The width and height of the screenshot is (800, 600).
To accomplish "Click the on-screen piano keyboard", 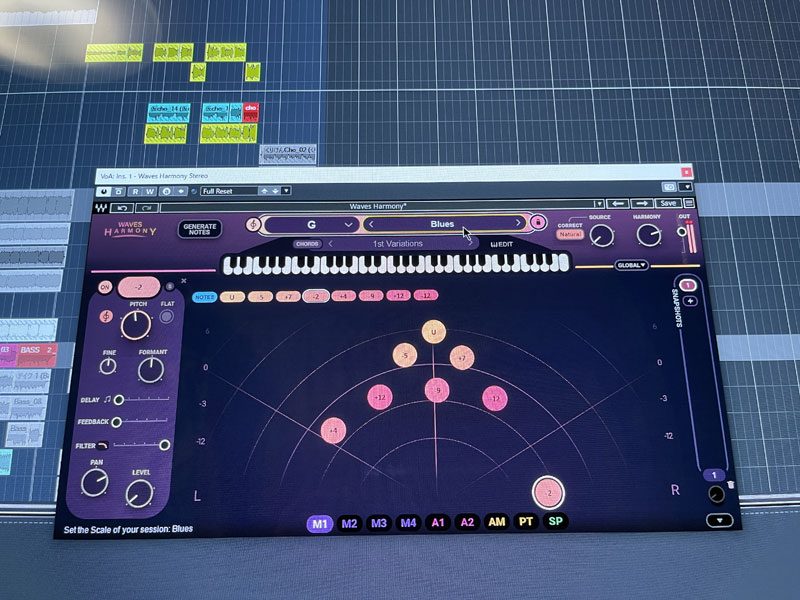I will pos(396,264).
